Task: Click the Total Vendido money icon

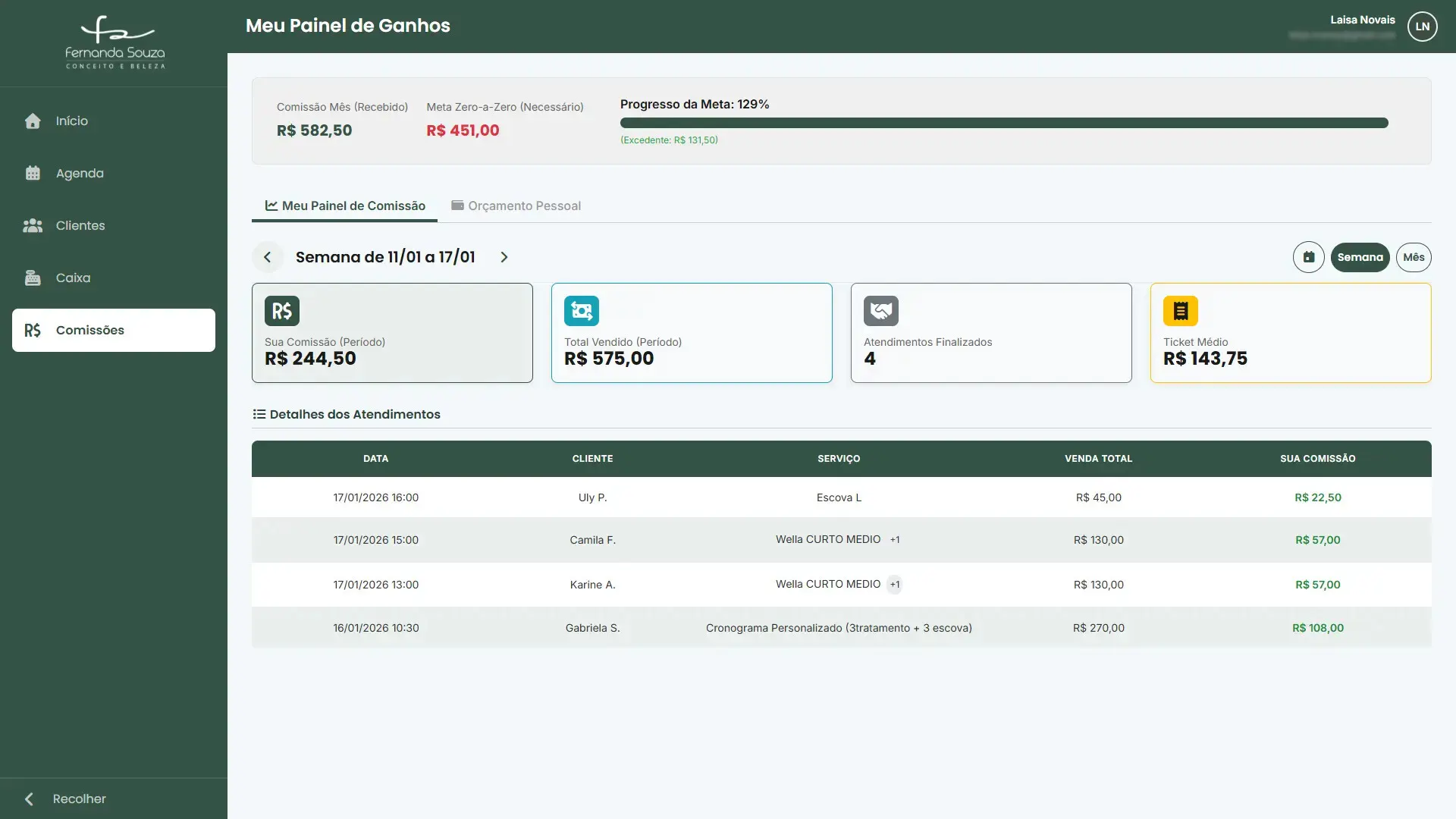Action: [581, 311]
